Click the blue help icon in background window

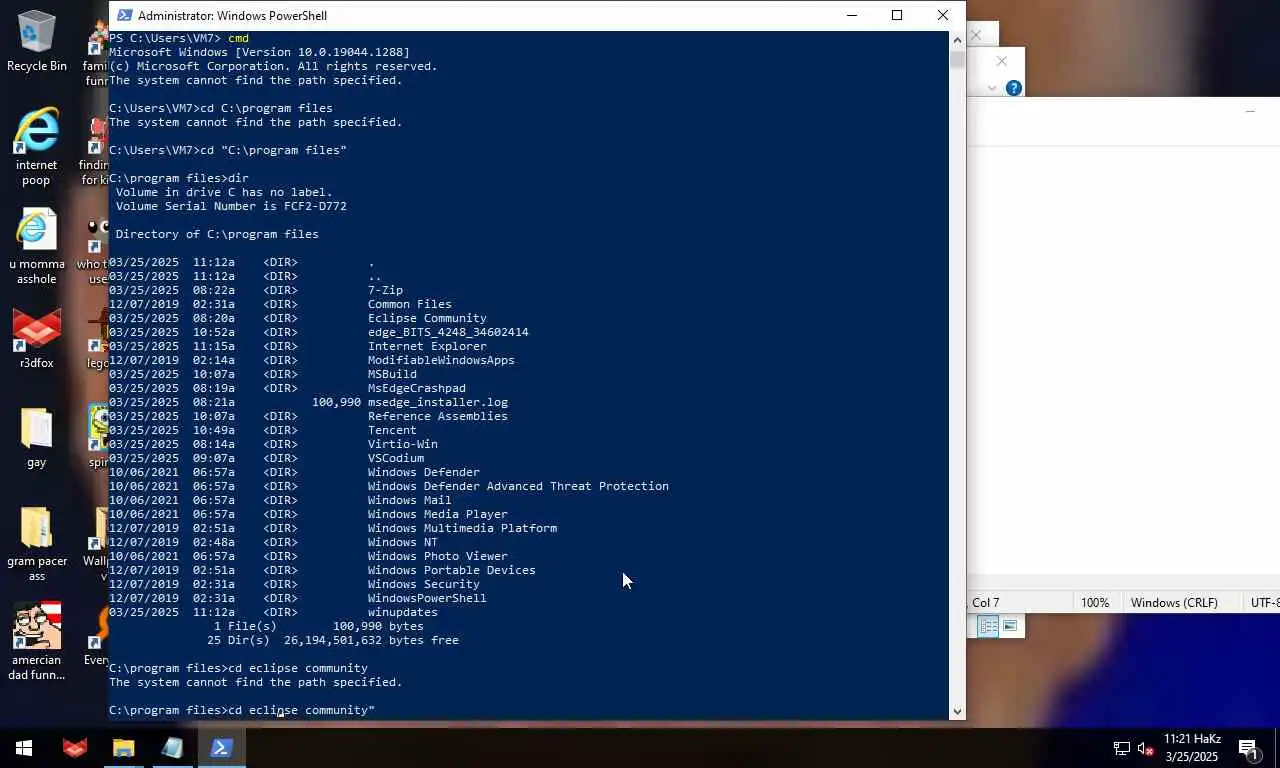(1013, 88)
